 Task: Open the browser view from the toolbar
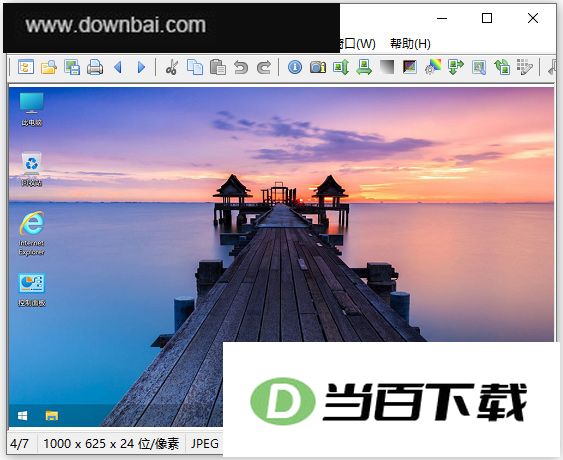pos(26,67)
